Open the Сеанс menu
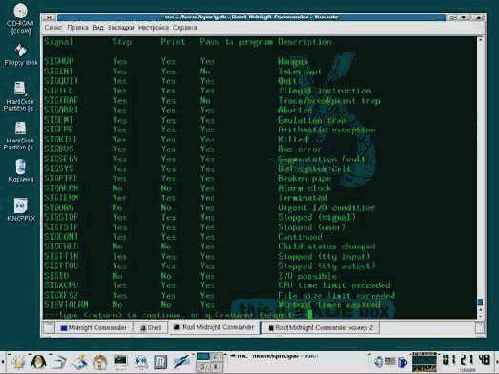 [53, 28]
